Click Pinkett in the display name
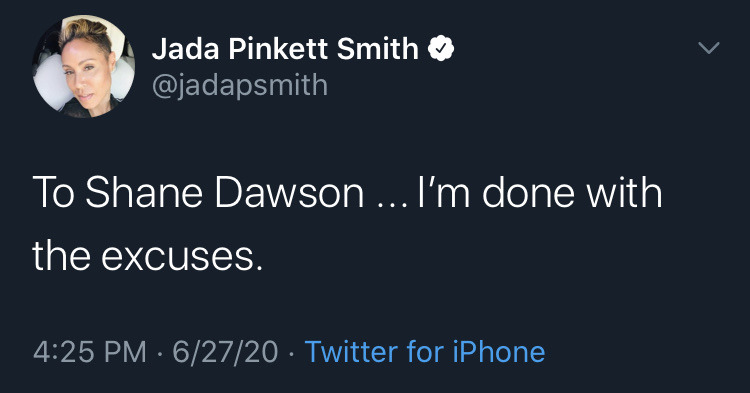750x393 pixels. [278, 49]
